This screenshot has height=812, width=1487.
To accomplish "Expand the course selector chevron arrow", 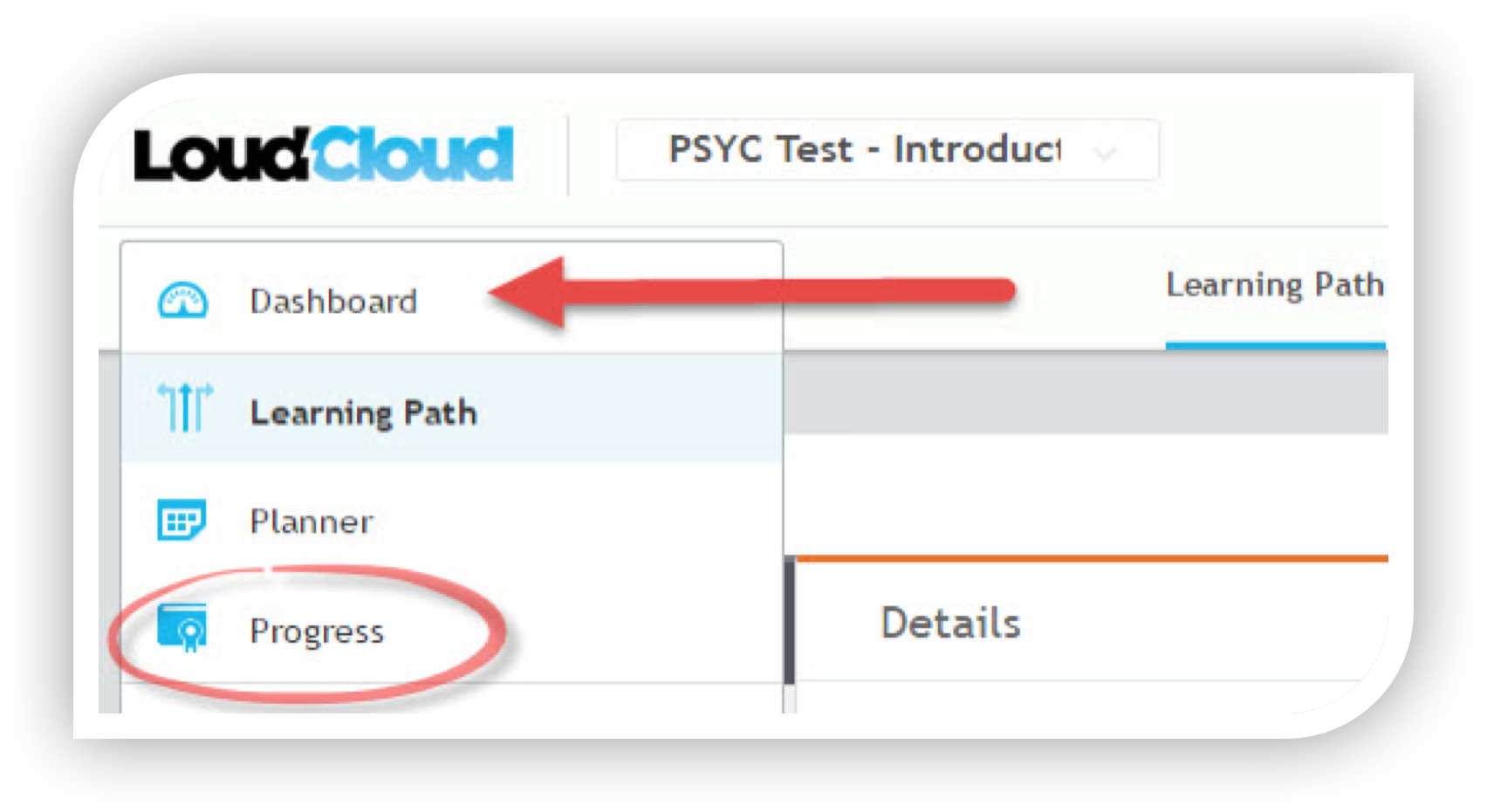I will point(1106,154).
